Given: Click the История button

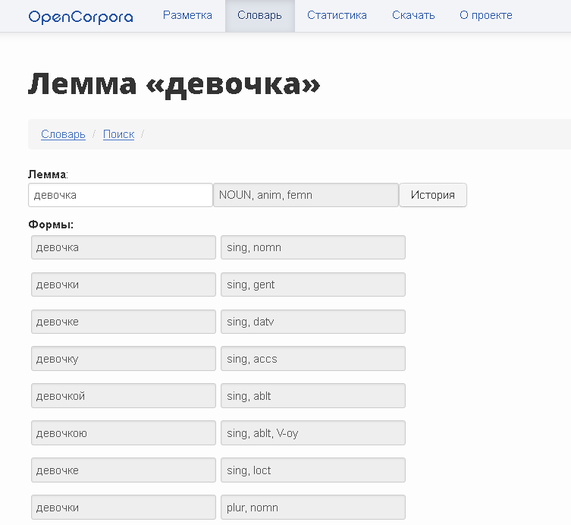Looking at the screenshot, I should (x=433, y=195).
